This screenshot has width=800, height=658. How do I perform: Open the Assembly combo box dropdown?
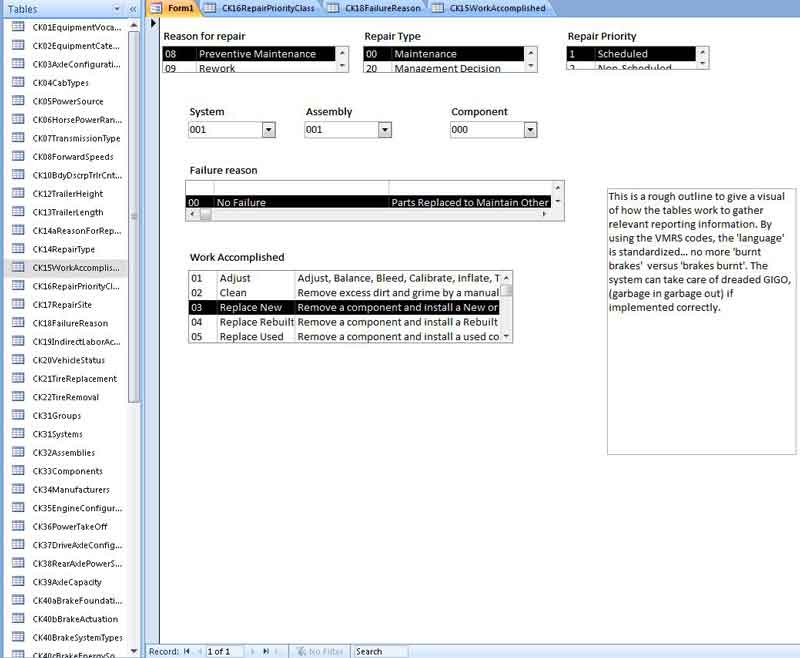385,130
